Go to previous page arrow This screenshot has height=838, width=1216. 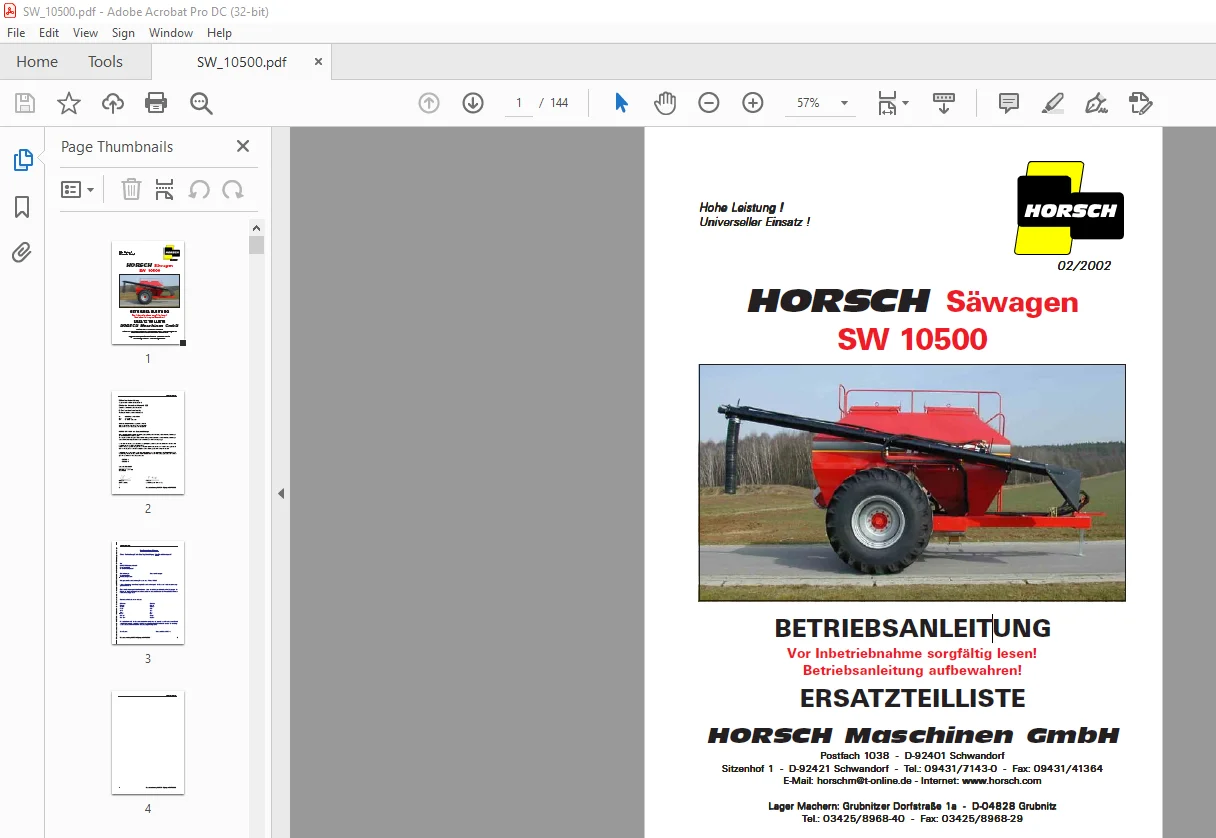click(x=429, y=103)
